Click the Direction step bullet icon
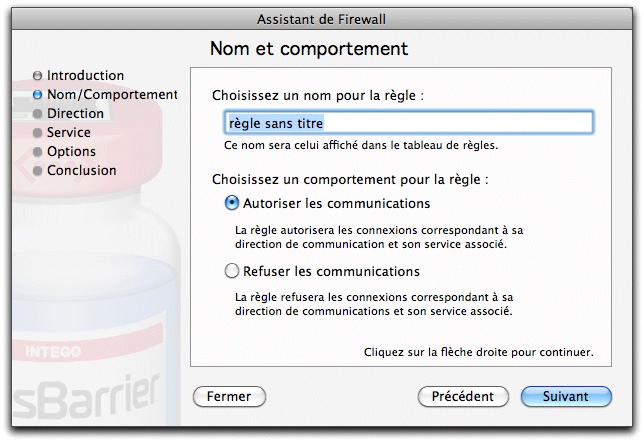This screenshot has height=442, width=644. click(37, 114)
